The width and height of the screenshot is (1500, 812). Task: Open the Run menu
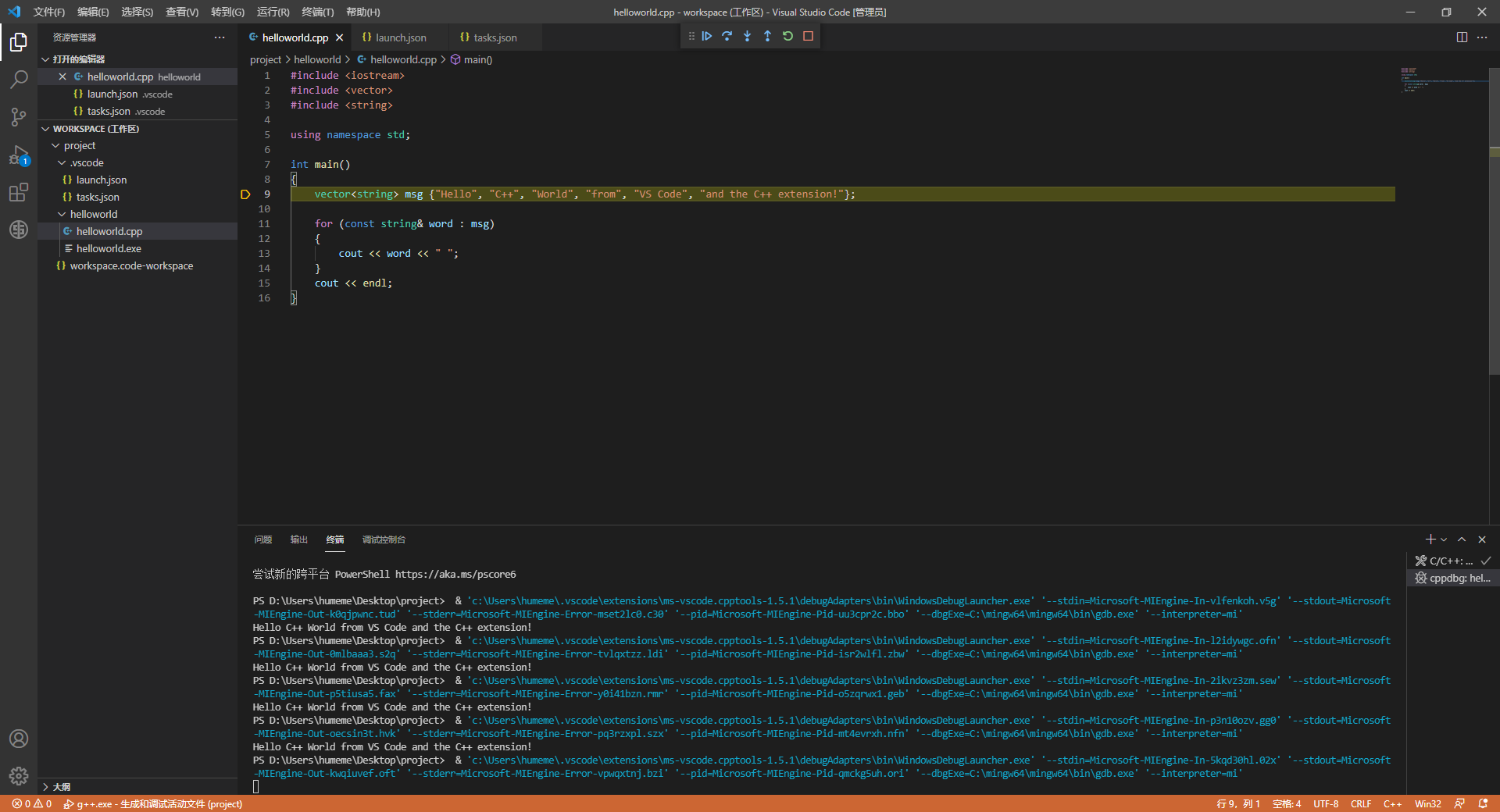273,12
